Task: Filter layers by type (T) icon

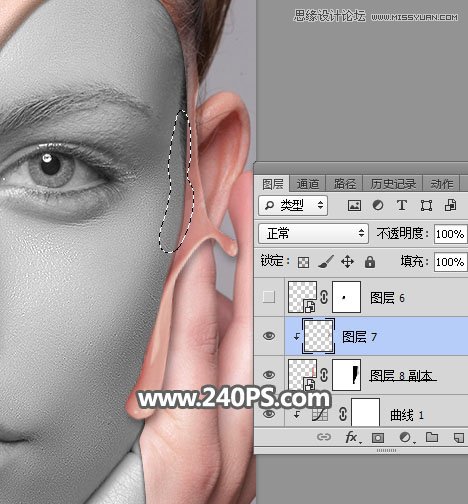Action: click(x=402, y=205)
